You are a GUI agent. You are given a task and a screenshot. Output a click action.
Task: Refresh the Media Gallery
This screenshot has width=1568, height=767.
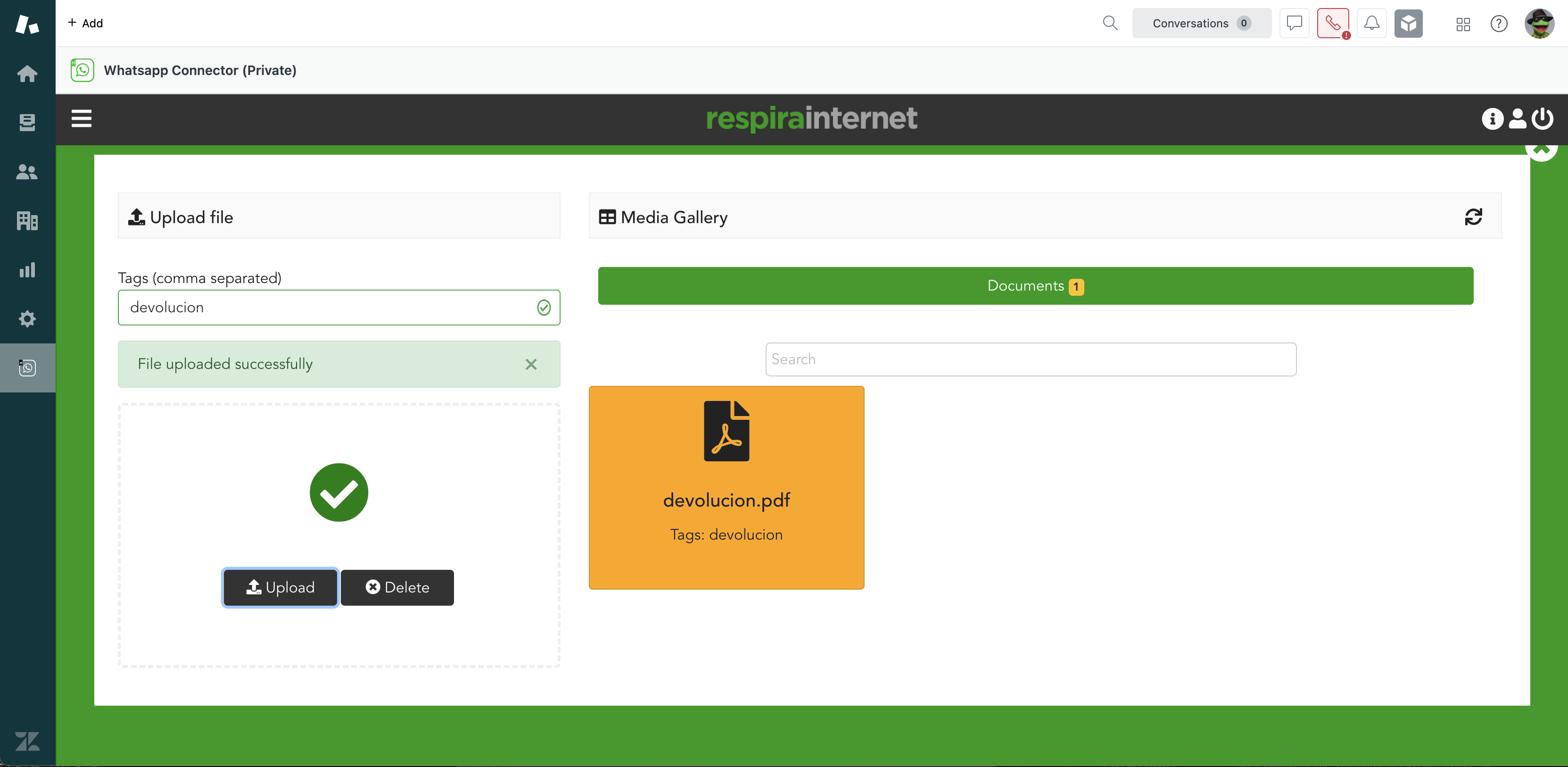pyautogui.click(x=1473, y=217)
